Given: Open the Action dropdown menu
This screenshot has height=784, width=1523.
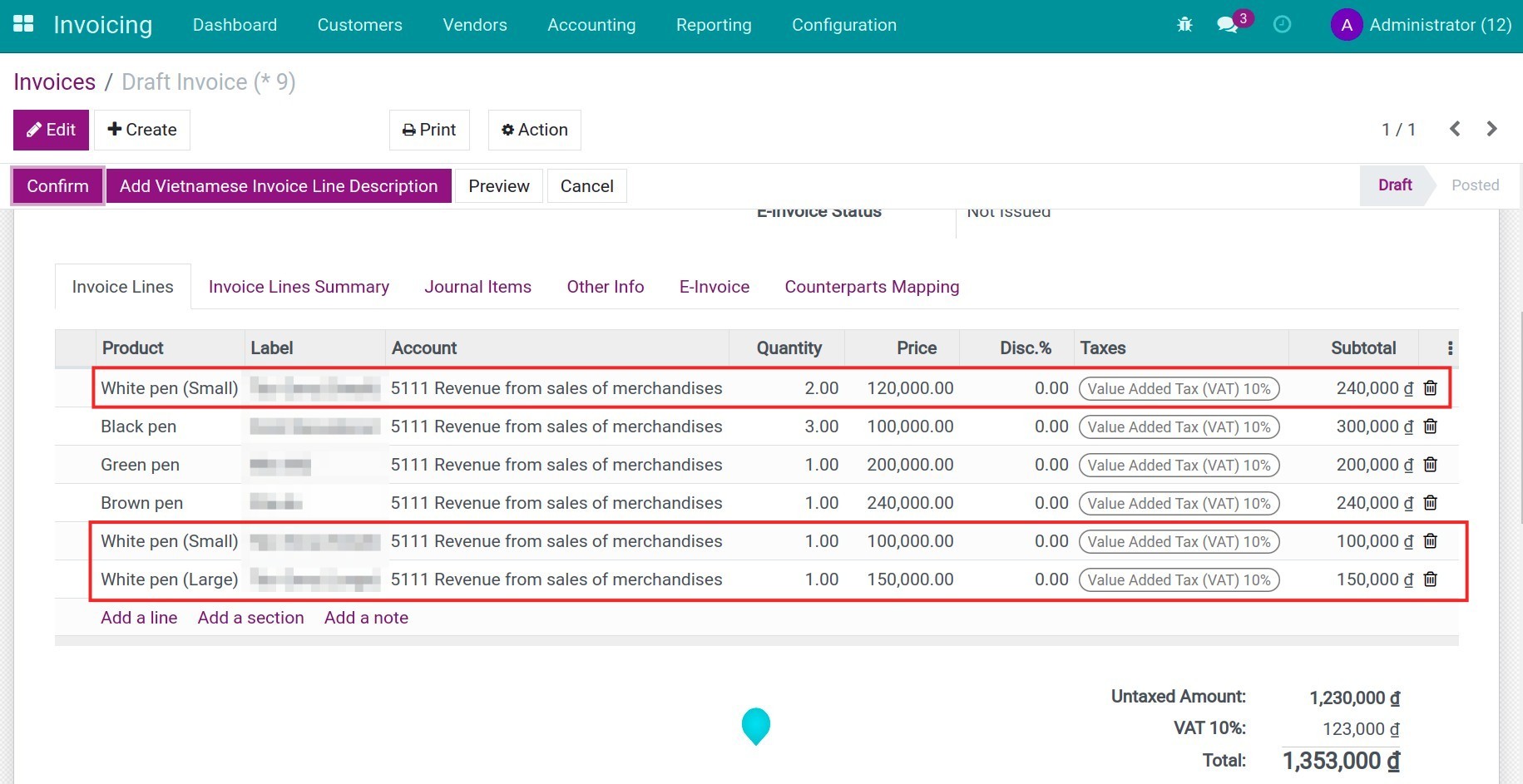Looking at the screenshot, I should pos(534,130).
